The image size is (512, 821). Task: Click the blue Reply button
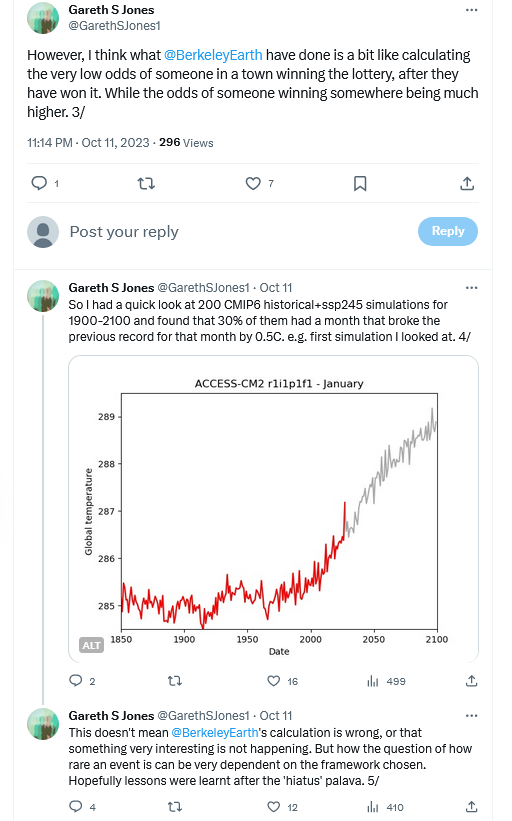click(448, 231)
